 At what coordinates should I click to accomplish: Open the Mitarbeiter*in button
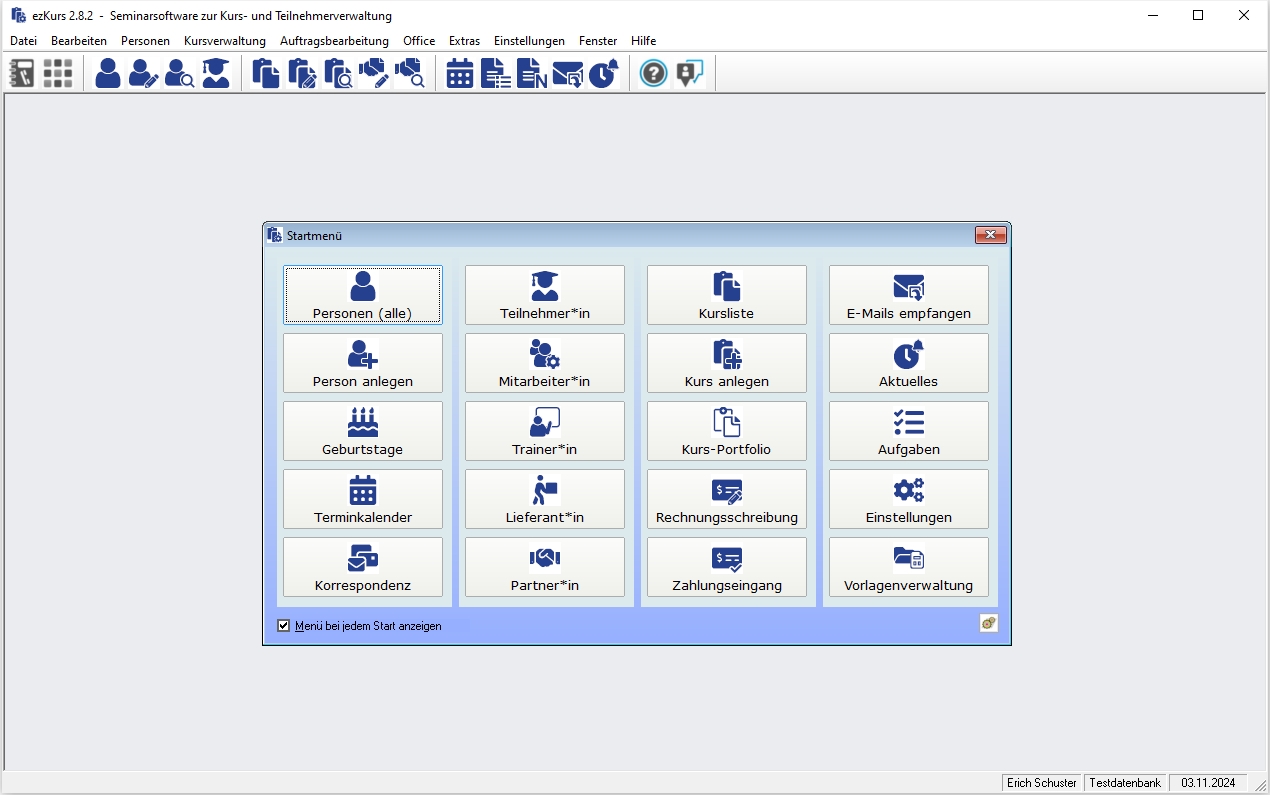click(x=545, y=363)
